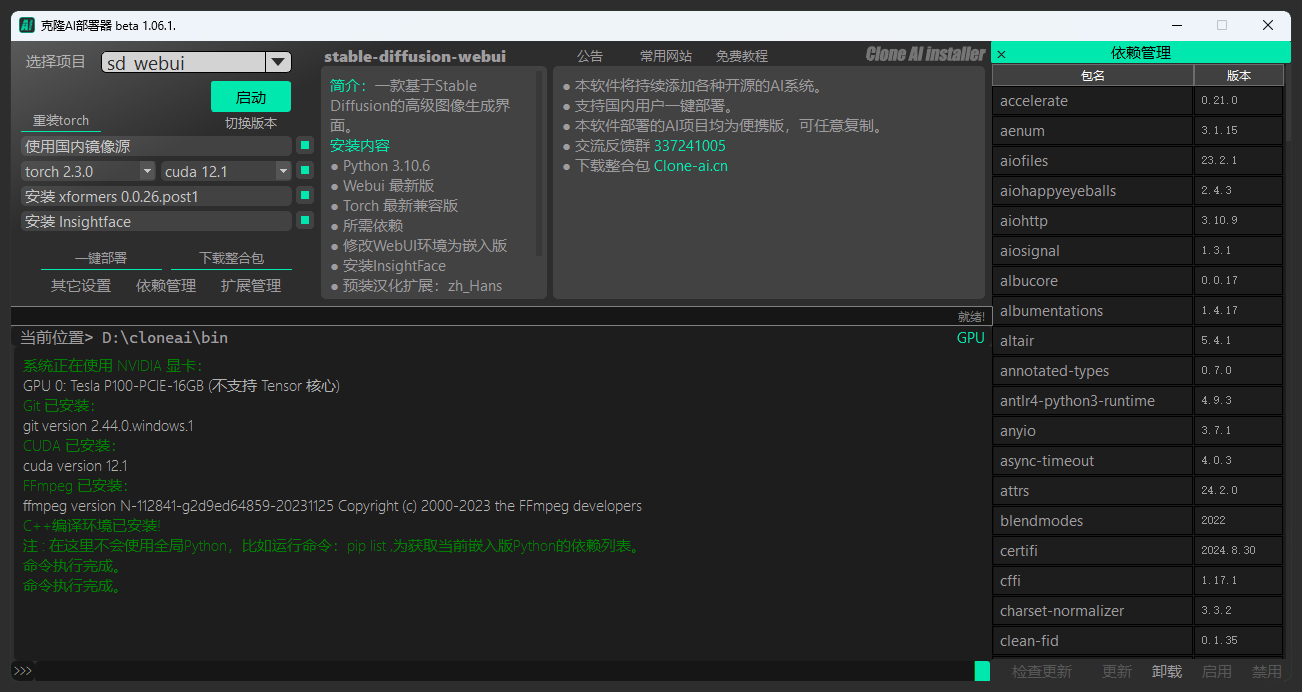The image size is (1302, 692).
Task: Switch to the 常用网站 tab
Action: 666,56
